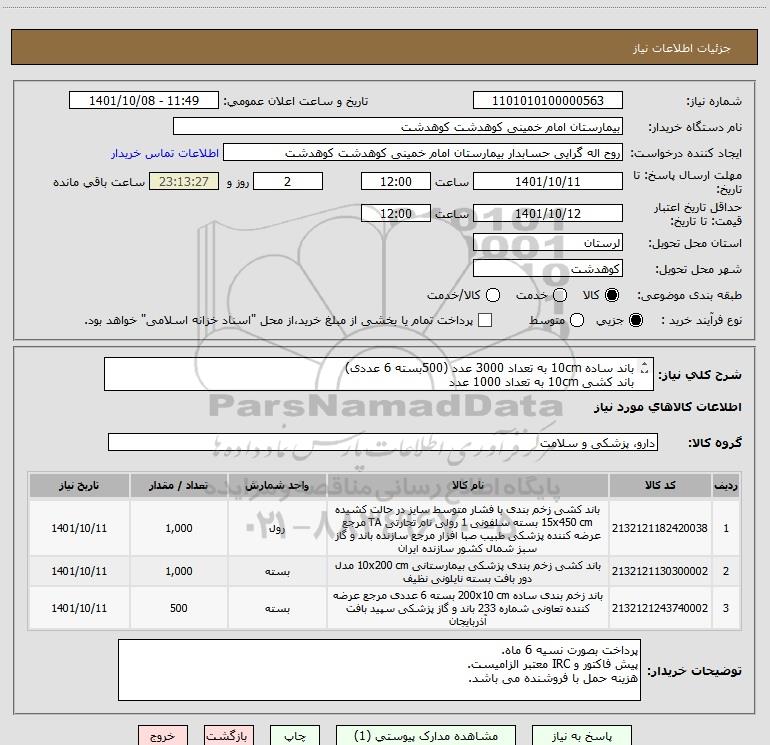The height and width of the screenshot is (745, 770).
Task: Open the اطلاعات تماس خریدار link
Action: click(x=165, y=153)
